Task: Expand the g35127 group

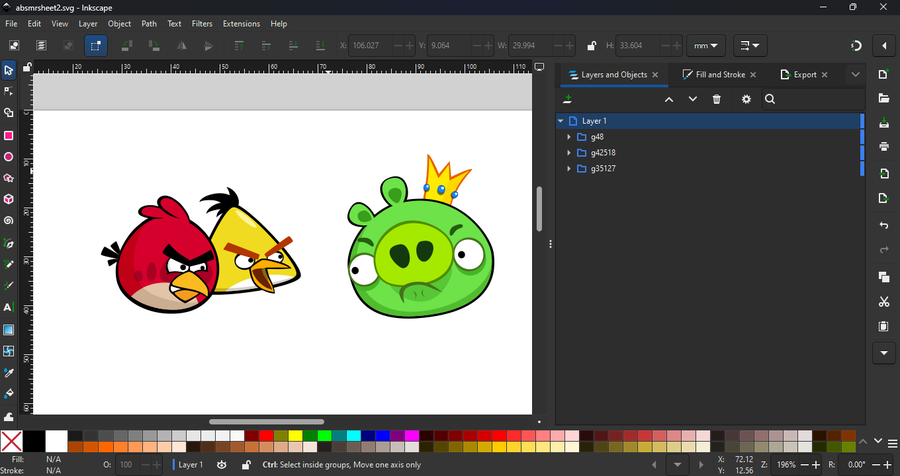Action: click(x=569, y=169)
